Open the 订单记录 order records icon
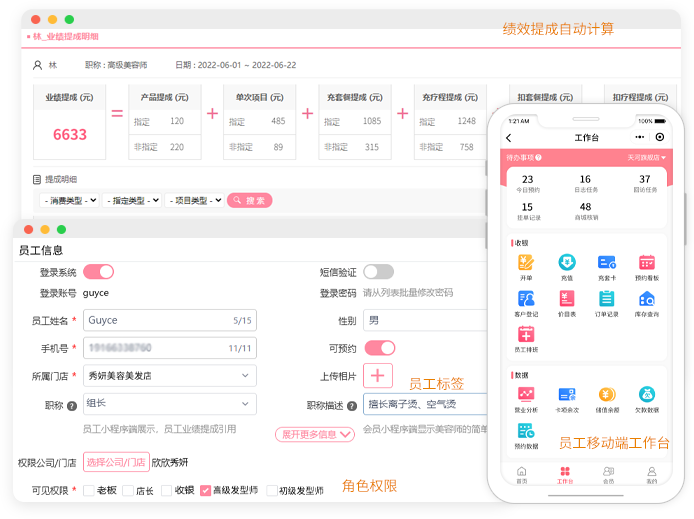 pyautogui.click(x=606, y=299)
